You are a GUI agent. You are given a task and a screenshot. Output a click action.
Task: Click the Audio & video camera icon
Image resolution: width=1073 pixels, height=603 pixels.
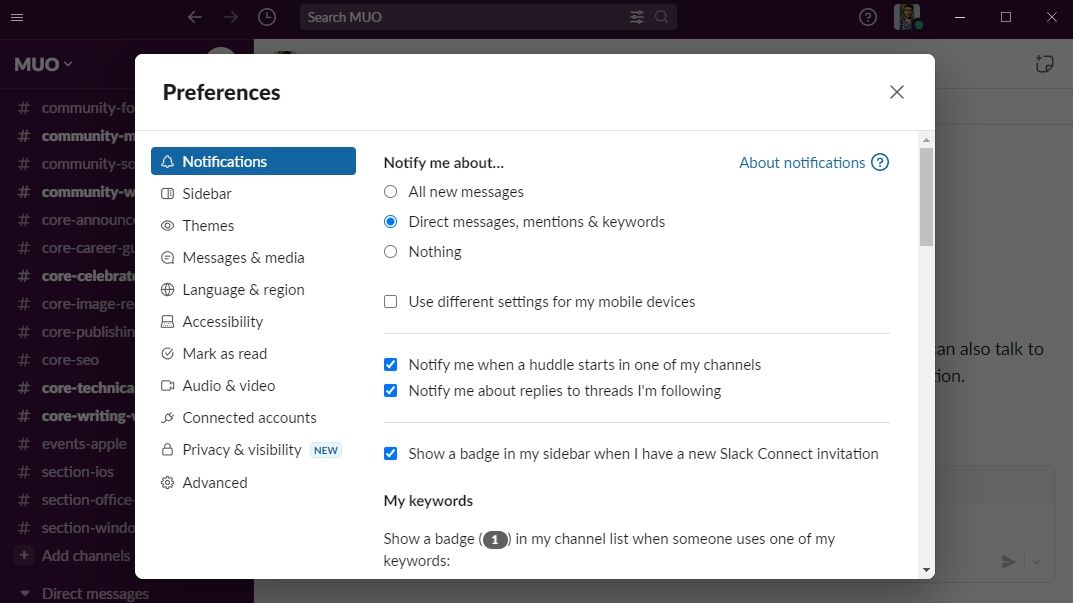pyautogui.click(x=169, y=385)
